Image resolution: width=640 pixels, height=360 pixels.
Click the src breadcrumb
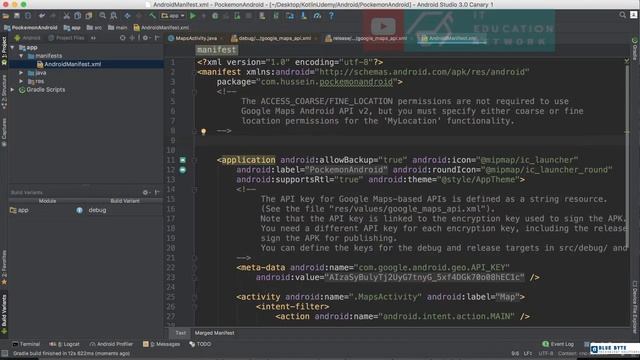click(94, 28)
